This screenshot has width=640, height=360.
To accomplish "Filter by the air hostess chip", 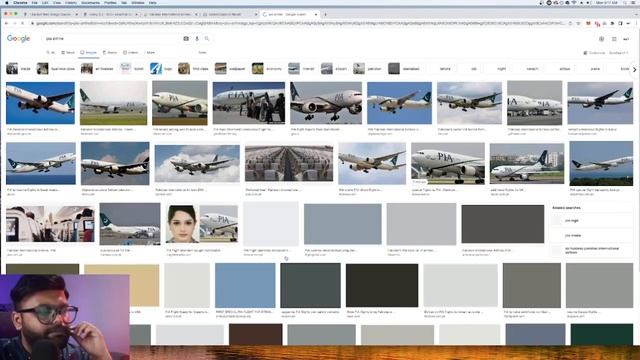I will 98,69.
